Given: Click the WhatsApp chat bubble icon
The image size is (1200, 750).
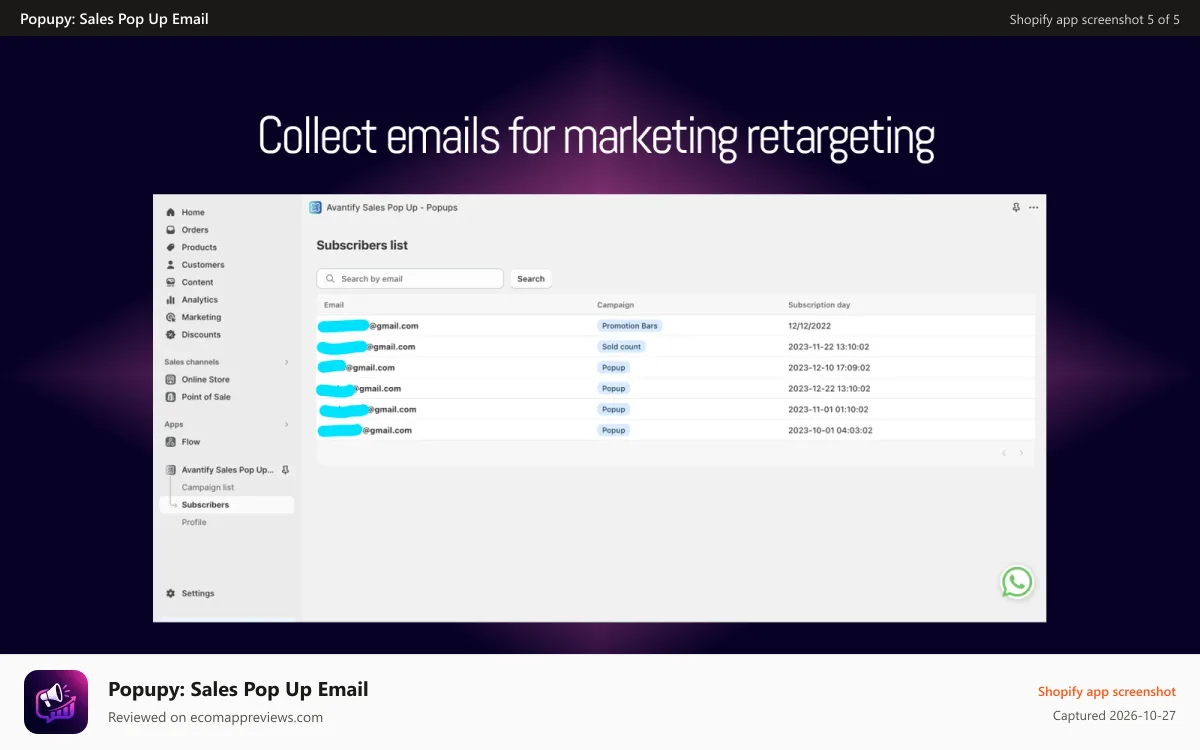Looking at the screenshot, I should point(1017,582).
